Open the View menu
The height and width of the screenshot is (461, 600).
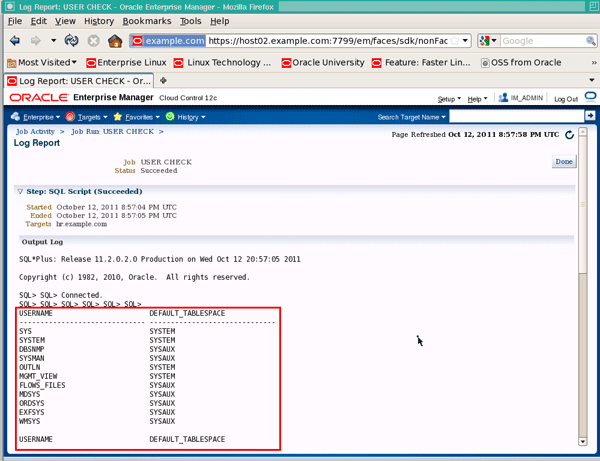(x=65, y=21)
